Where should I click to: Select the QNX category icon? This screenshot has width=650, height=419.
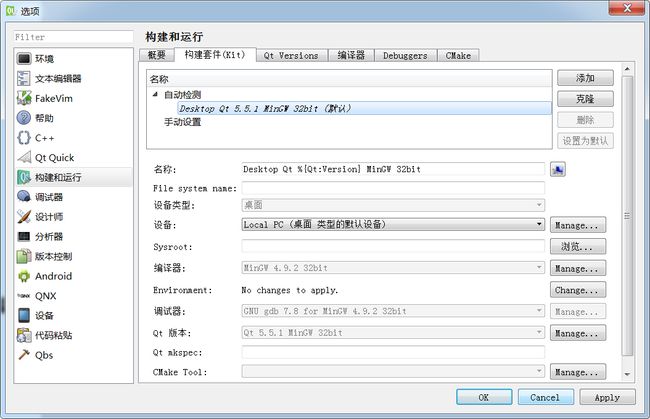(x=24, y=296)
